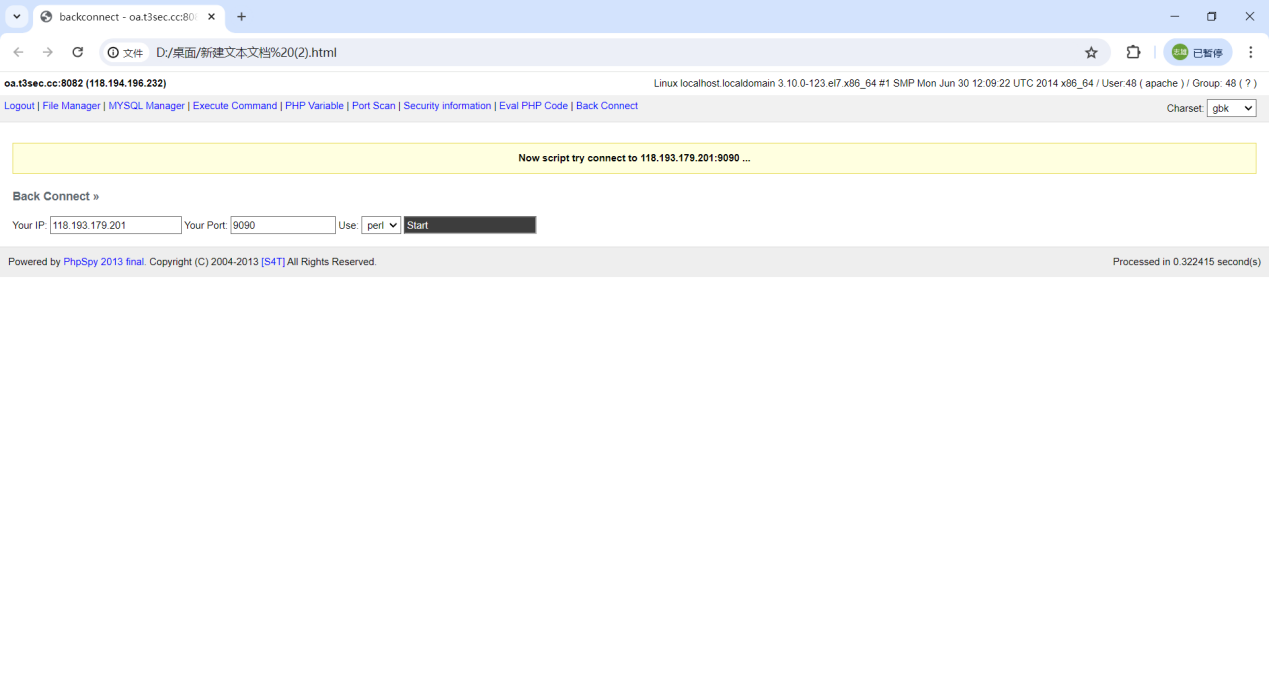Open the extensions puzzle icon

[x=1133, y=52]
